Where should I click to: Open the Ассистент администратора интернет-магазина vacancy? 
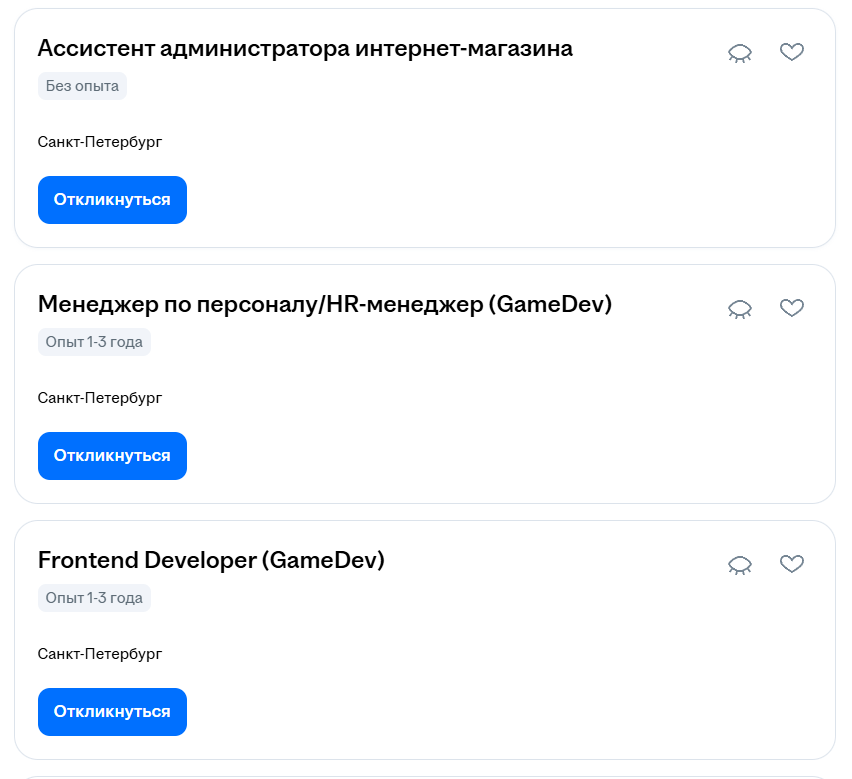pyautogui.click(x=305, y=48)
